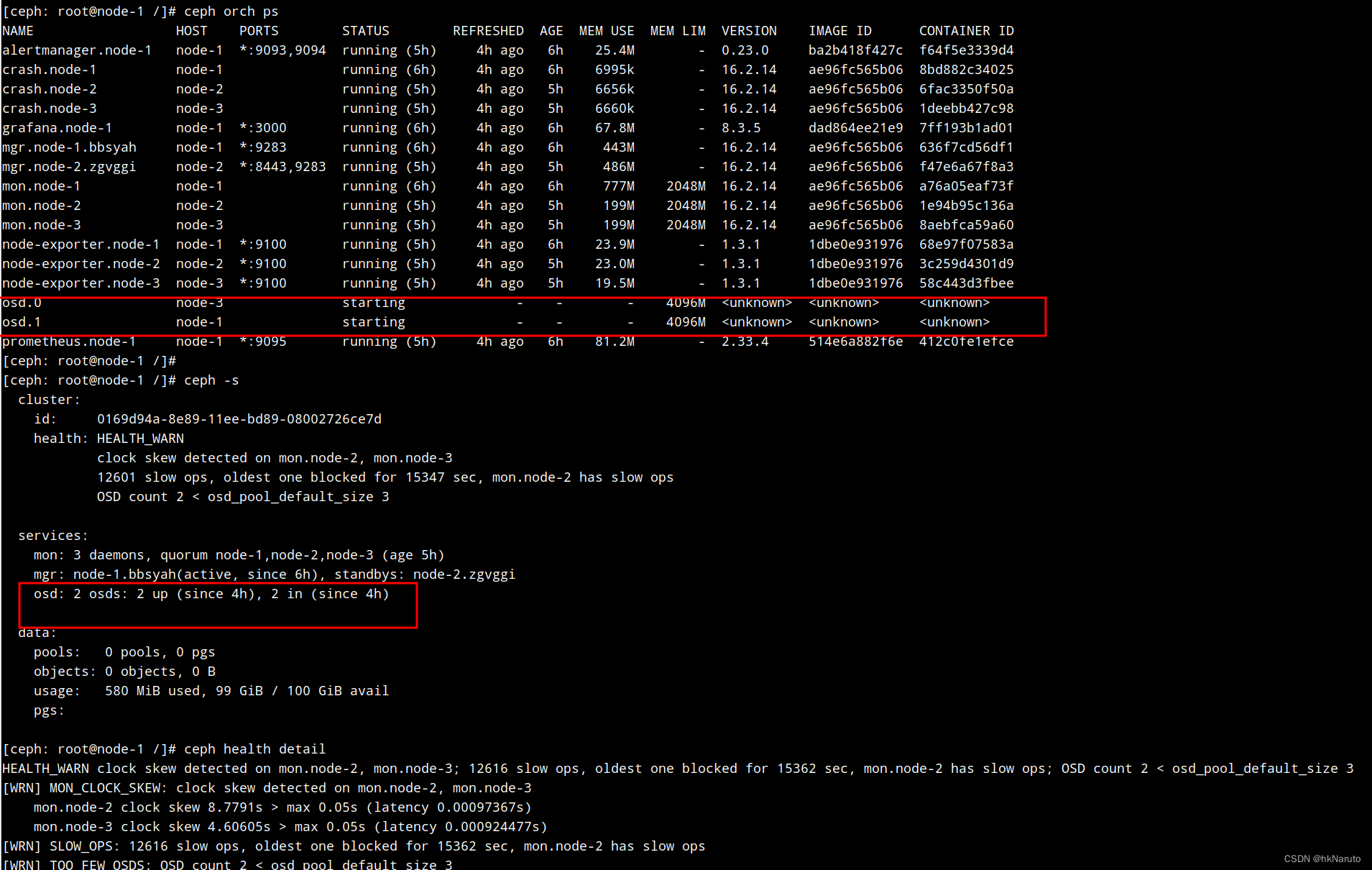Click ports '*:8443,9283' of mgr.node-2
Viewport: 1372px width, 870px height.
click(282, 167)
